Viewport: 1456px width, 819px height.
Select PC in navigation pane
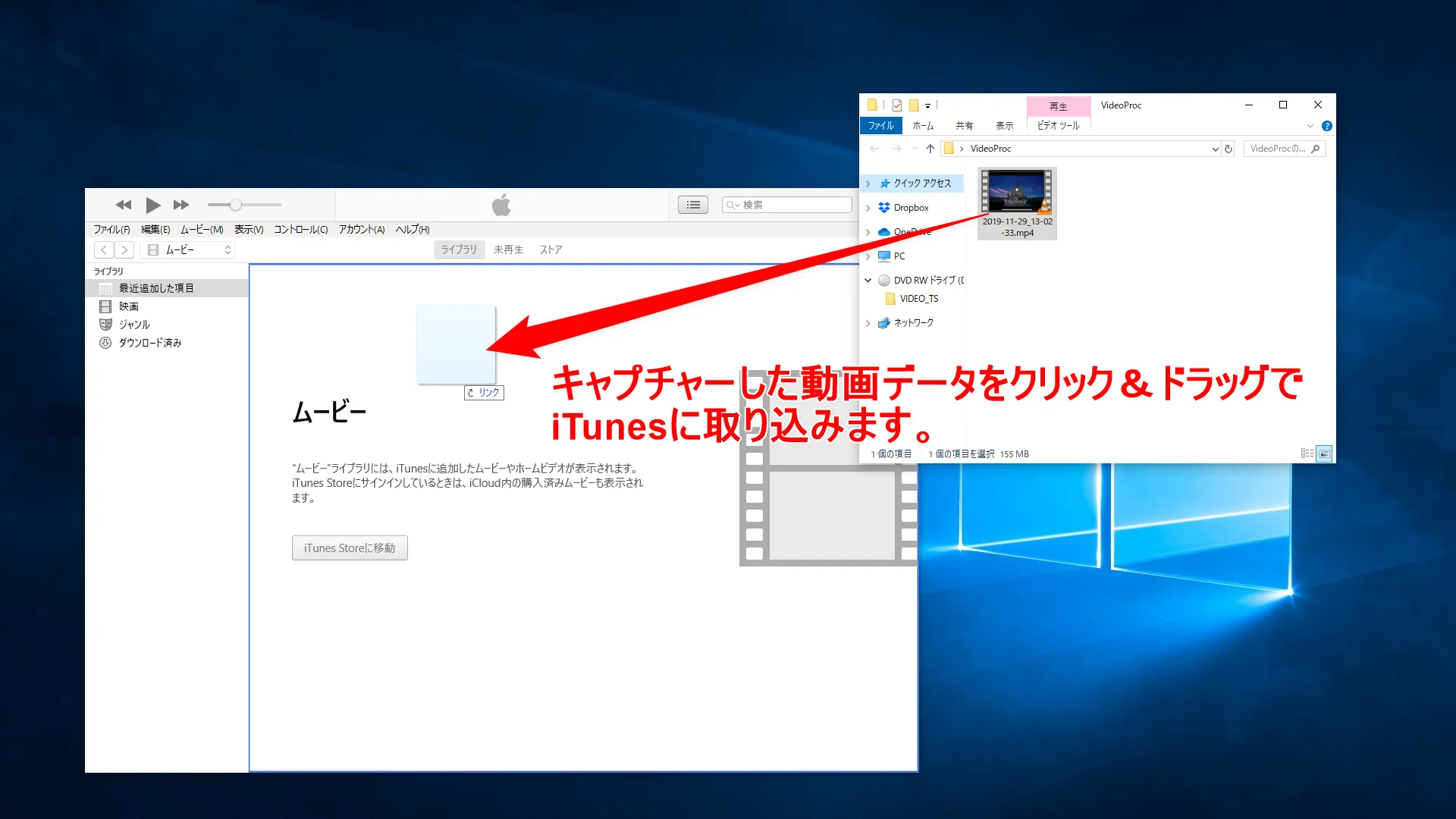coord(899,256)
